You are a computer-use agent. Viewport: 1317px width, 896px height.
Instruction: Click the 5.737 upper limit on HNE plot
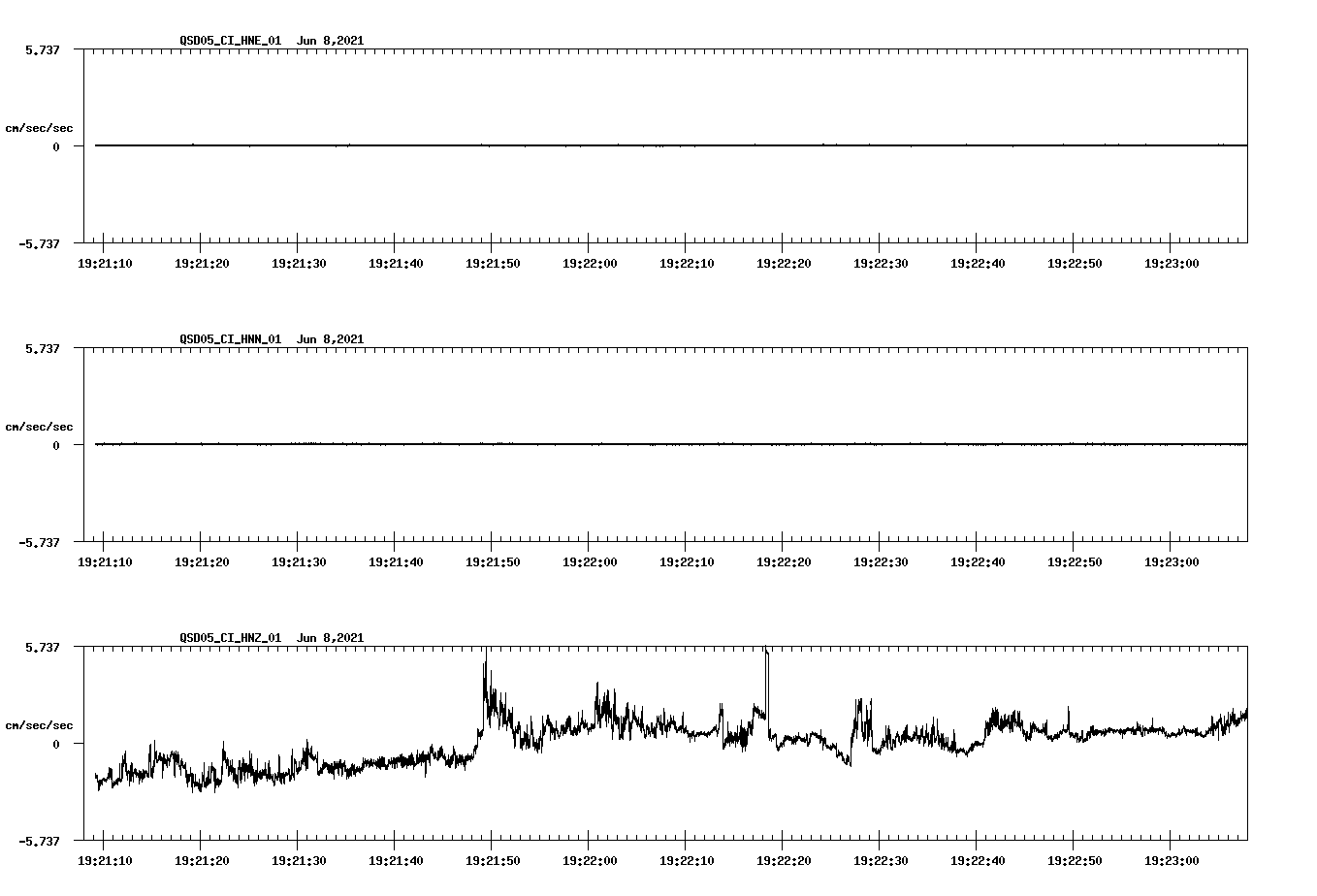[x=43, y=49]
